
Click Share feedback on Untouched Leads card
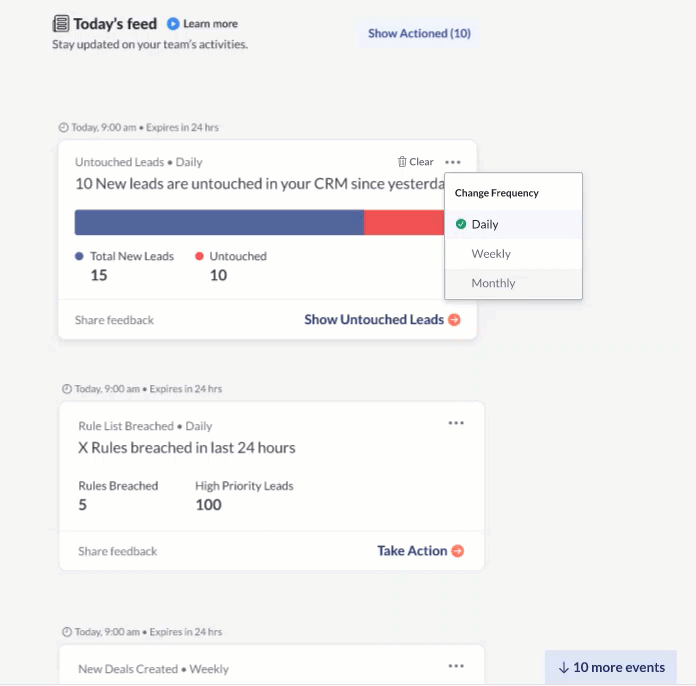[114, 320]
